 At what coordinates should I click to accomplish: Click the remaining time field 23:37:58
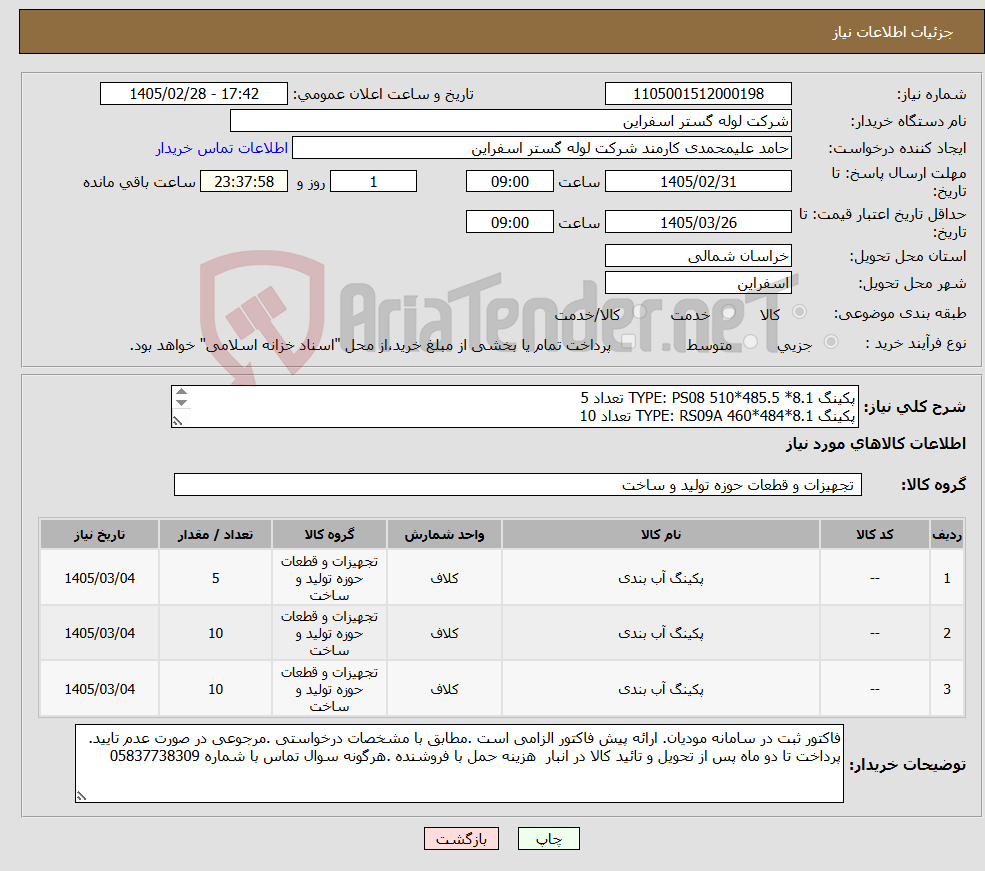[244, 181]
